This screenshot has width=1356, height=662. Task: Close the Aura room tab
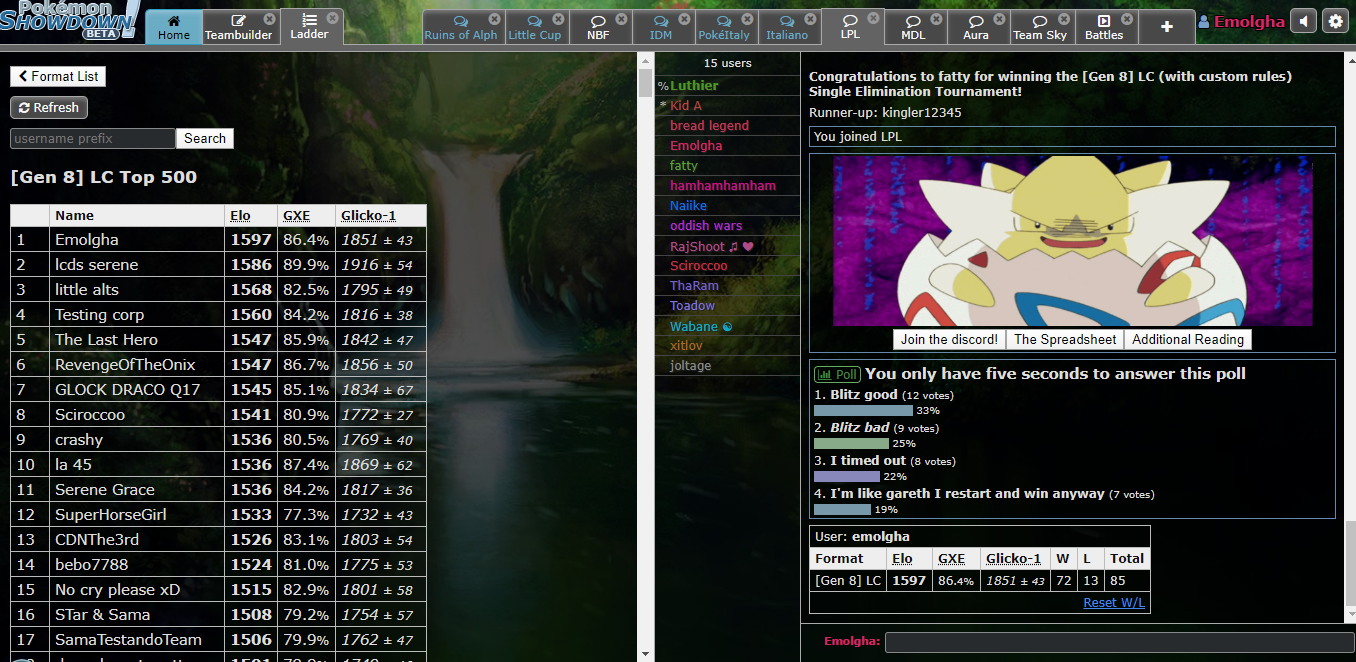click(1000, 19)
